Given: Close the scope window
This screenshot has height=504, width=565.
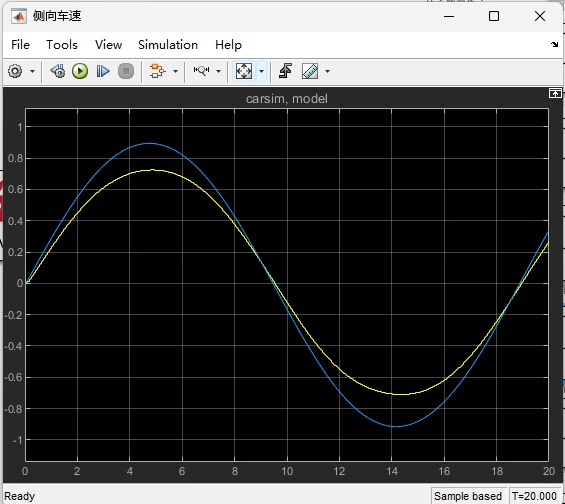Looking at the screenshot, I should [540, 16].
